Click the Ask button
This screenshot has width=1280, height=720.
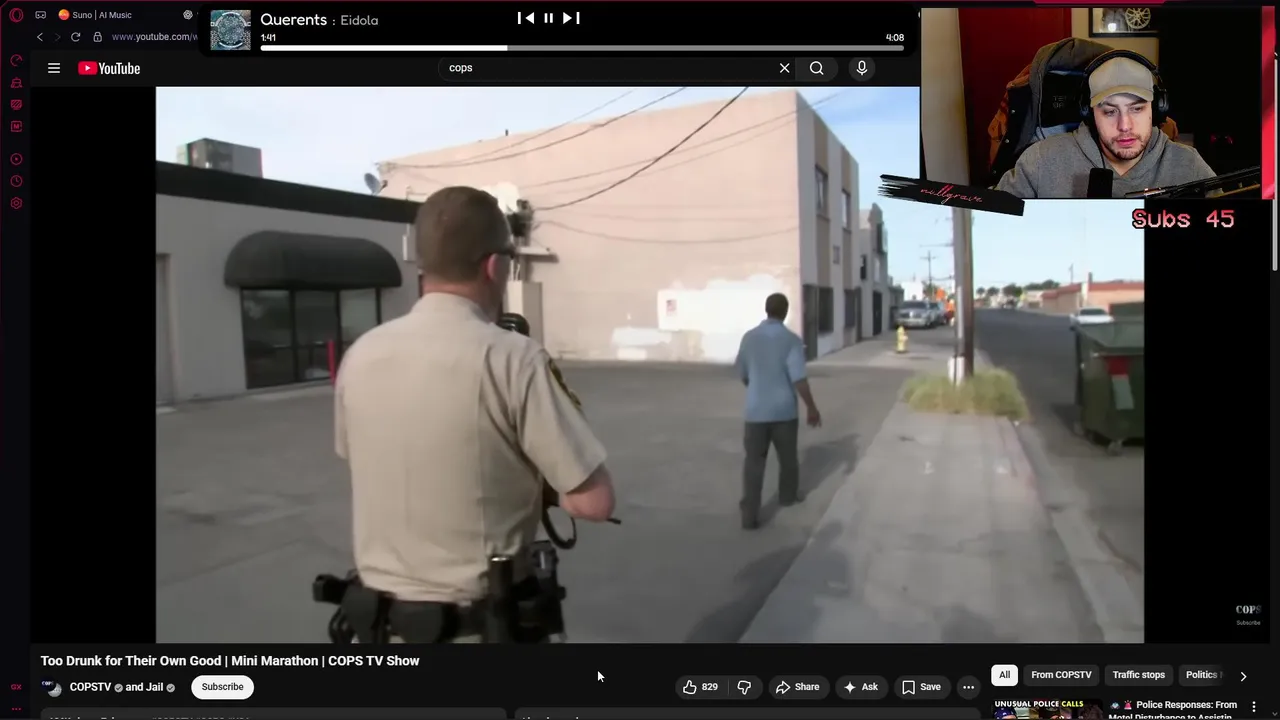tap(860, 687)
